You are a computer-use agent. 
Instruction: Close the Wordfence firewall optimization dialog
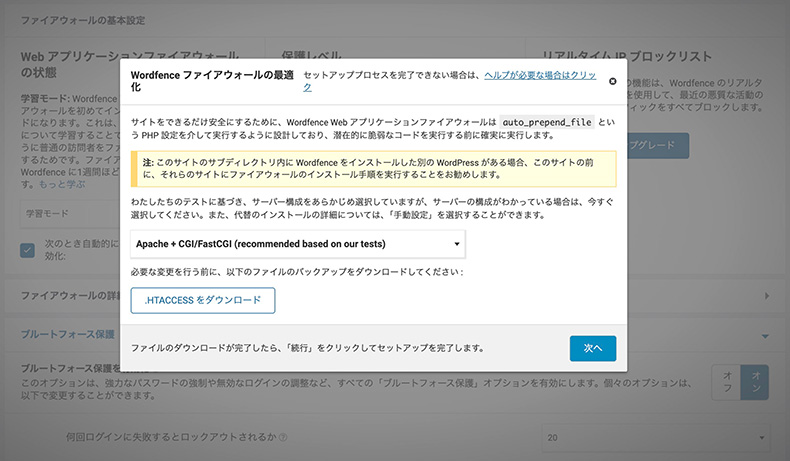(612, 81)
